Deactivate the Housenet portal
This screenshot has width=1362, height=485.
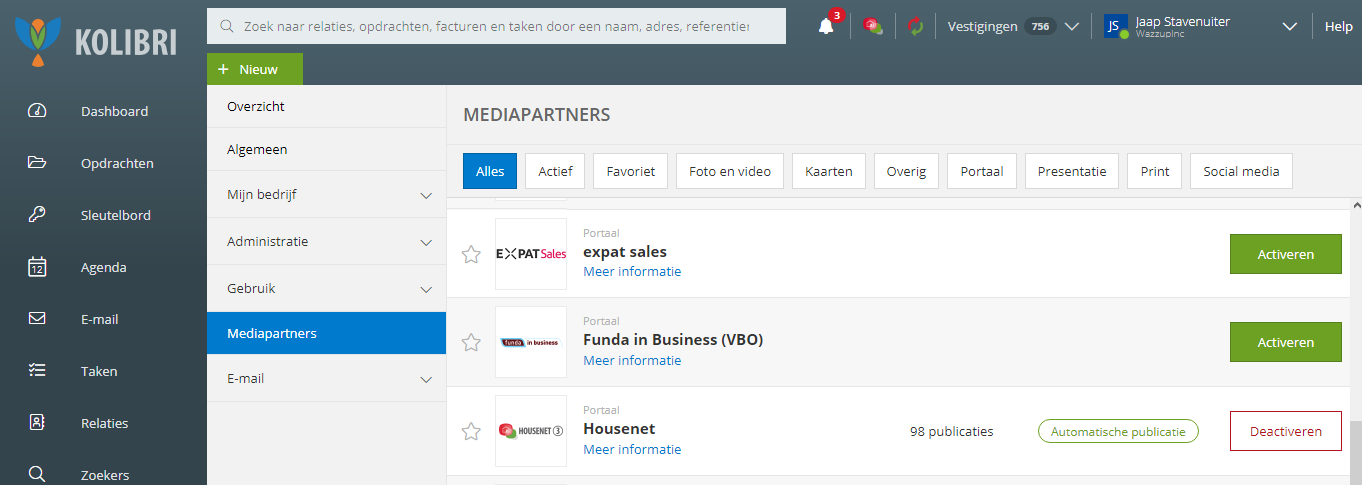click(x=1285, y=431)
